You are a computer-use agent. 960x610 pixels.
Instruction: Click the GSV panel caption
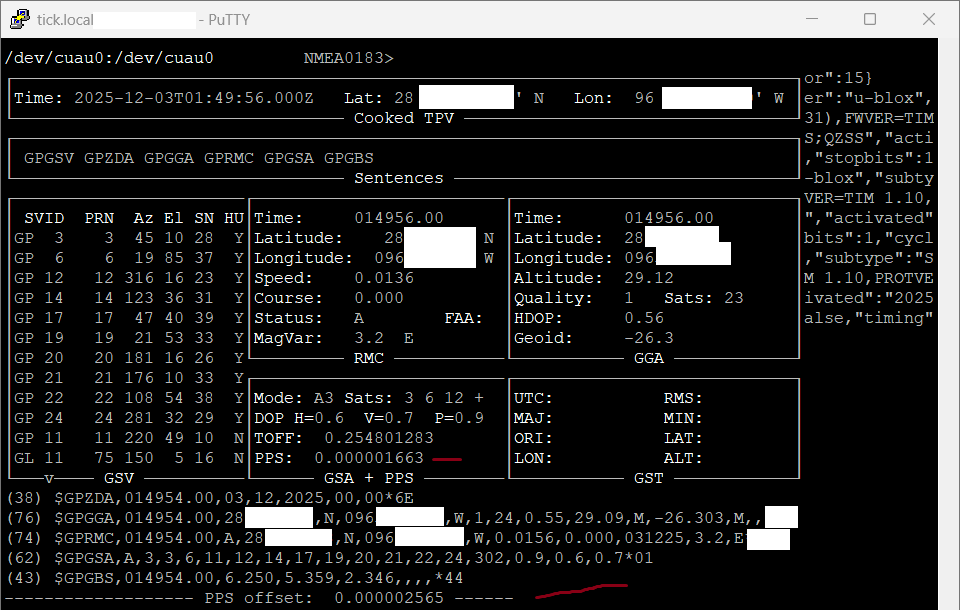click(119, 478)
